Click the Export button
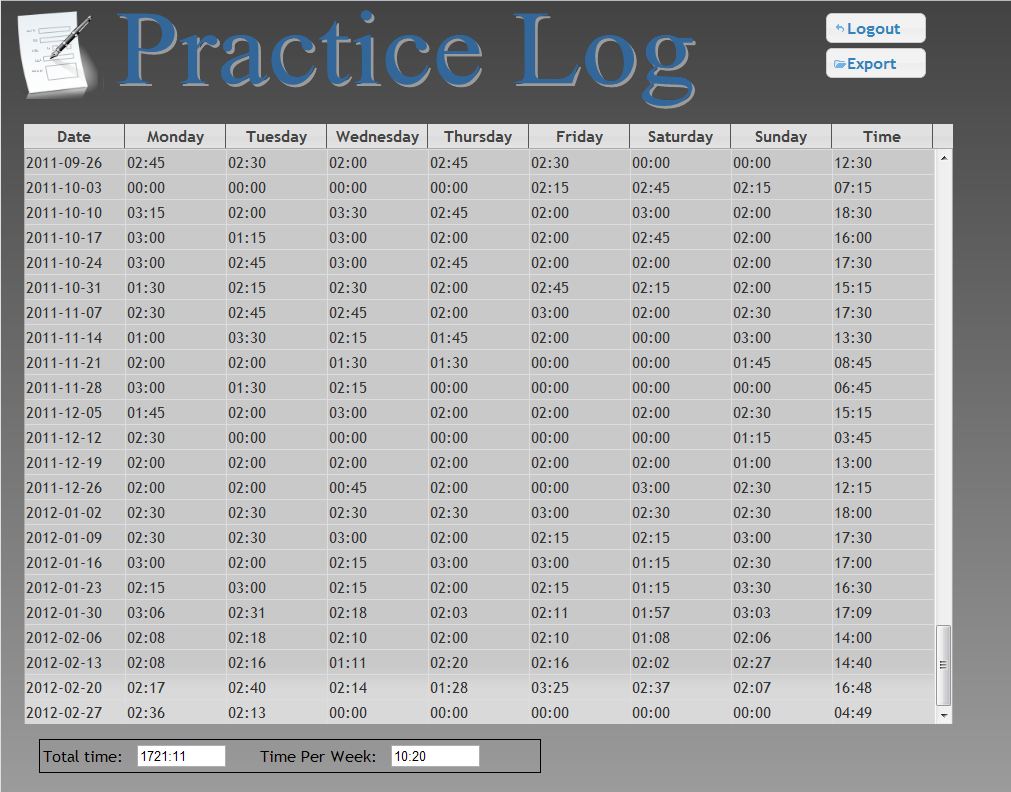The image size is (1011, 792). click(x=876, y=63)
